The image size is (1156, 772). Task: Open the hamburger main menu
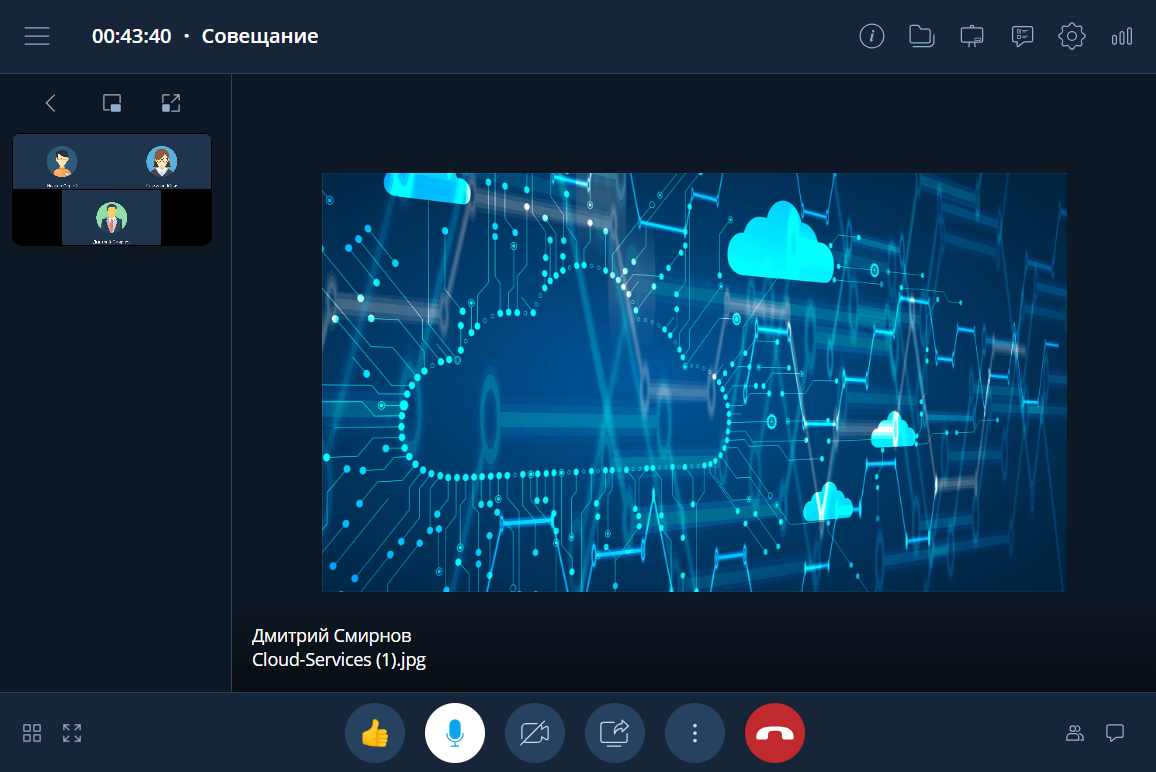coord(37,36)
